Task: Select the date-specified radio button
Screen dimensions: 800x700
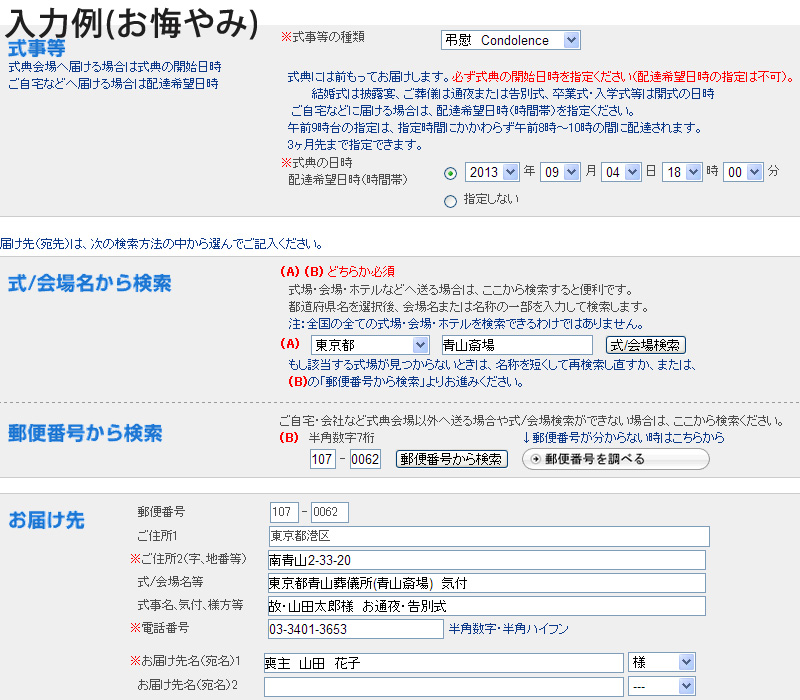Action: [450, 172]
